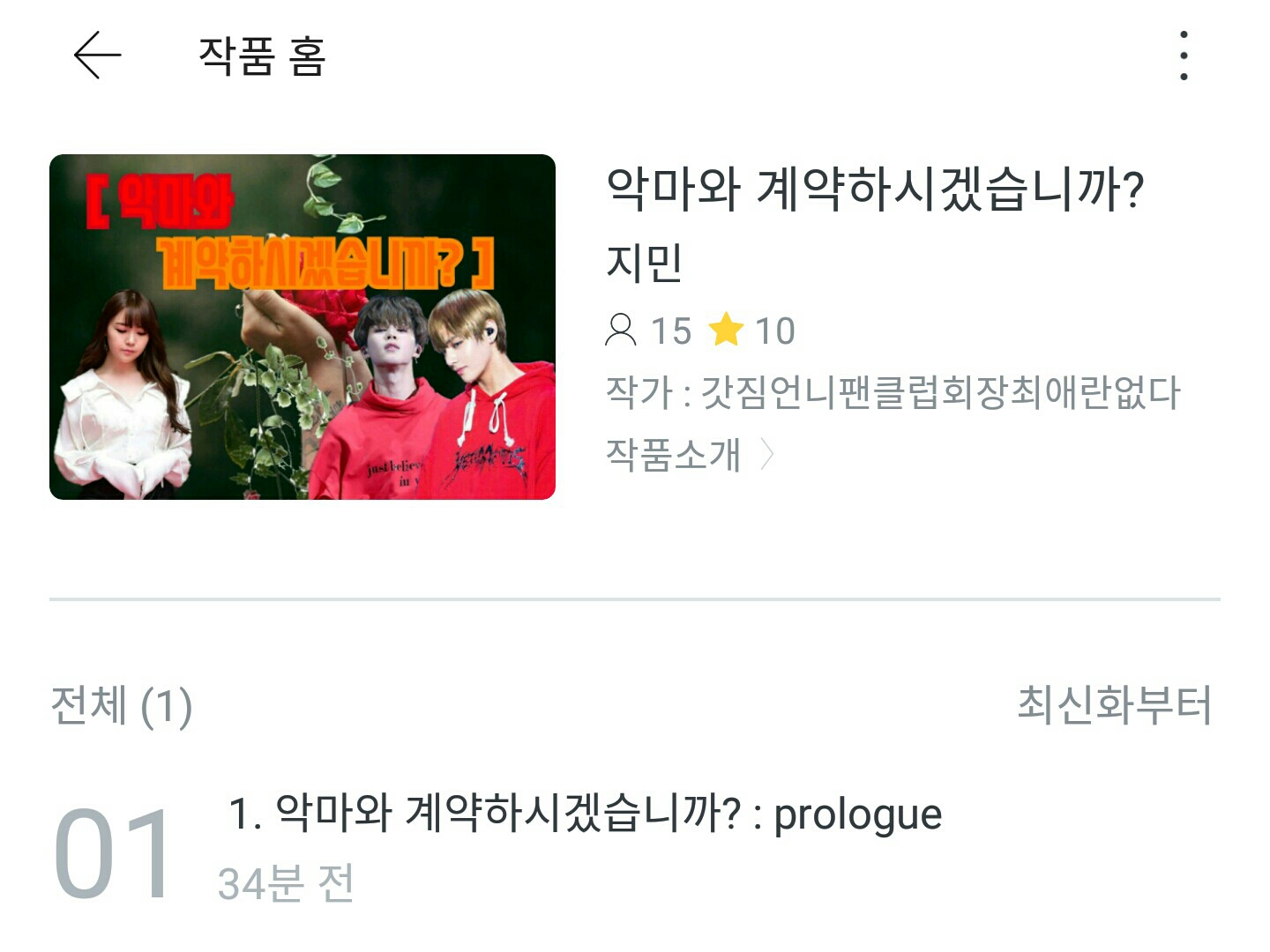Tap the divider line below header
Screen dimensions: 1270x952
point(635,599)
